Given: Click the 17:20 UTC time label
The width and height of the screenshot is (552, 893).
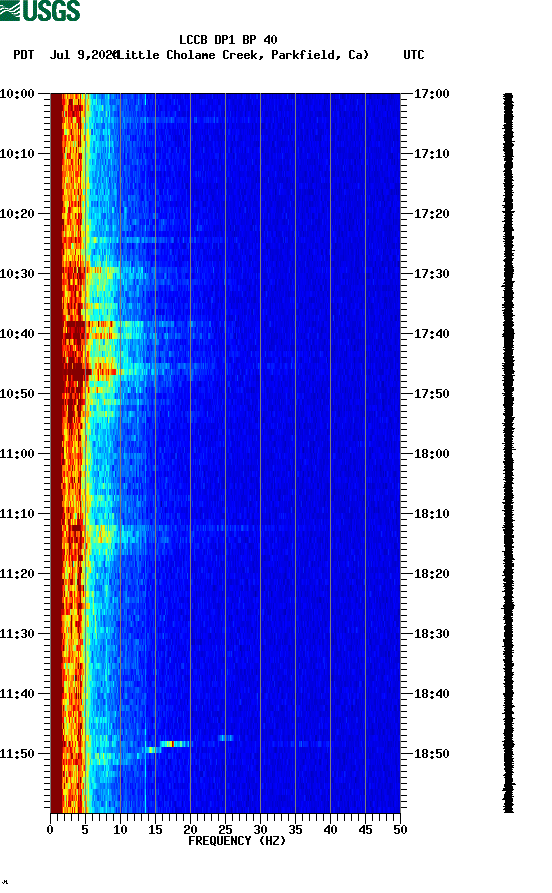Looking at the screenshot, I should coord(431,214).
